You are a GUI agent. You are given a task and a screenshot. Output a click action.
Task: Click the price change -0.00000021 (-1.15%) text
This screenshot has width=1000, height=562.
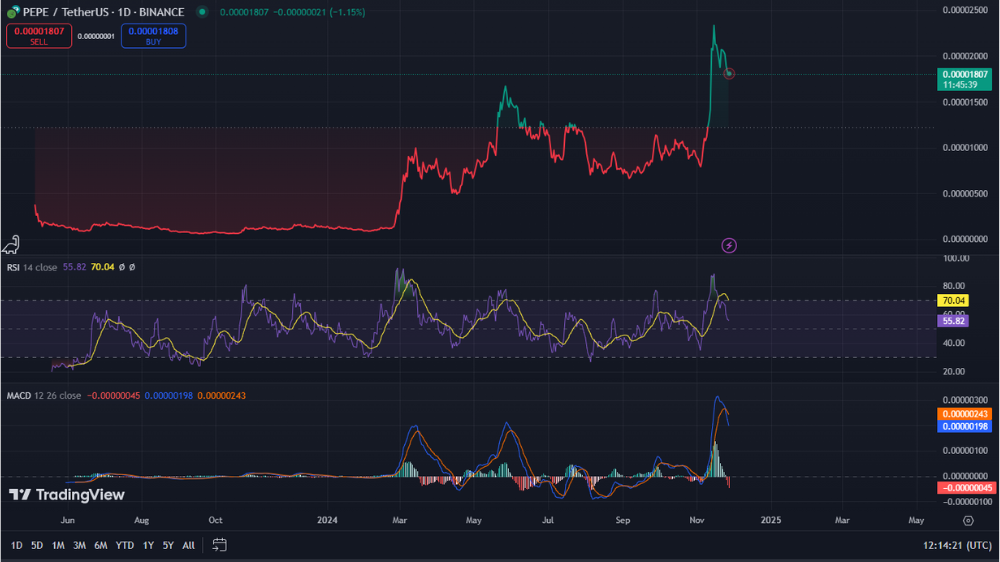tap(320, 12)
